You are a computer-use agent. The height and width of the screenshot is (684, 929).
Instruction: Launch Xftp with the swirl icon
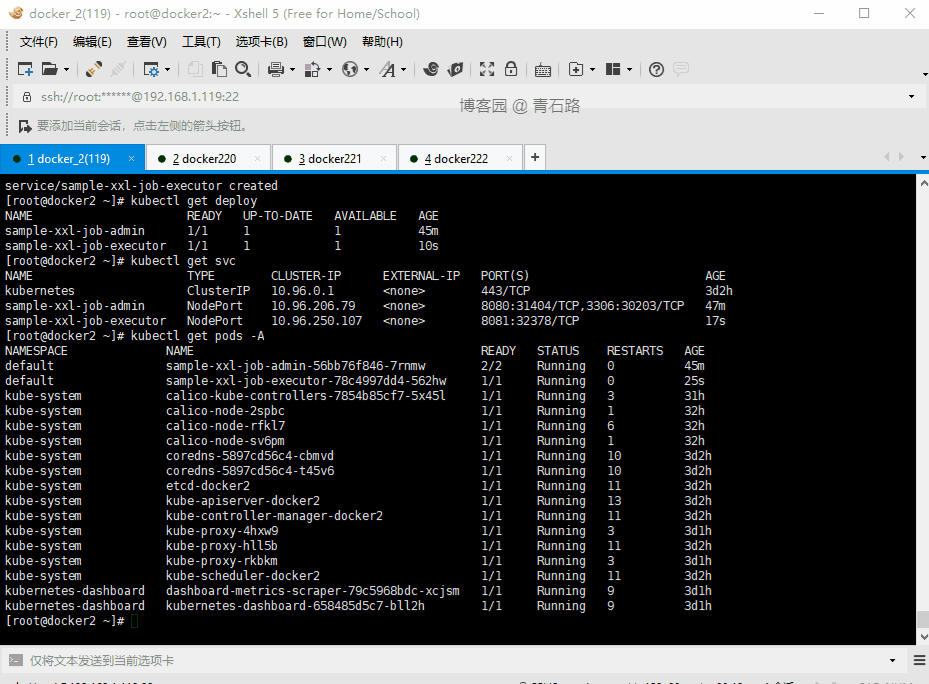431,69
